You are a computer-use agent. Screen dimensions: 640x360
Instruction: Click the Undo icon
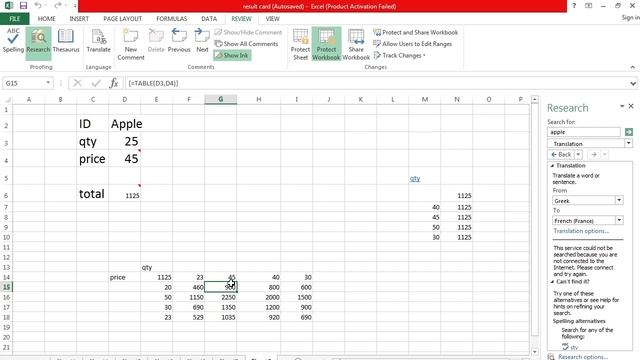click(x=38, y=6)
